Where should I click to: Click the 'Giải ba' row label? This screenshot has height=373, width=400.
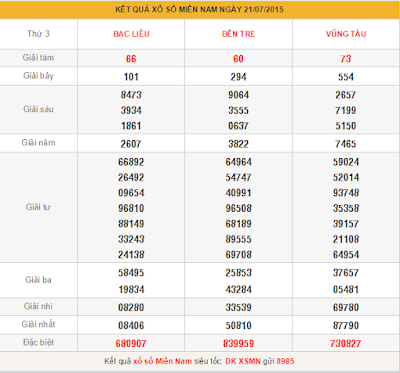pos(38,280)
